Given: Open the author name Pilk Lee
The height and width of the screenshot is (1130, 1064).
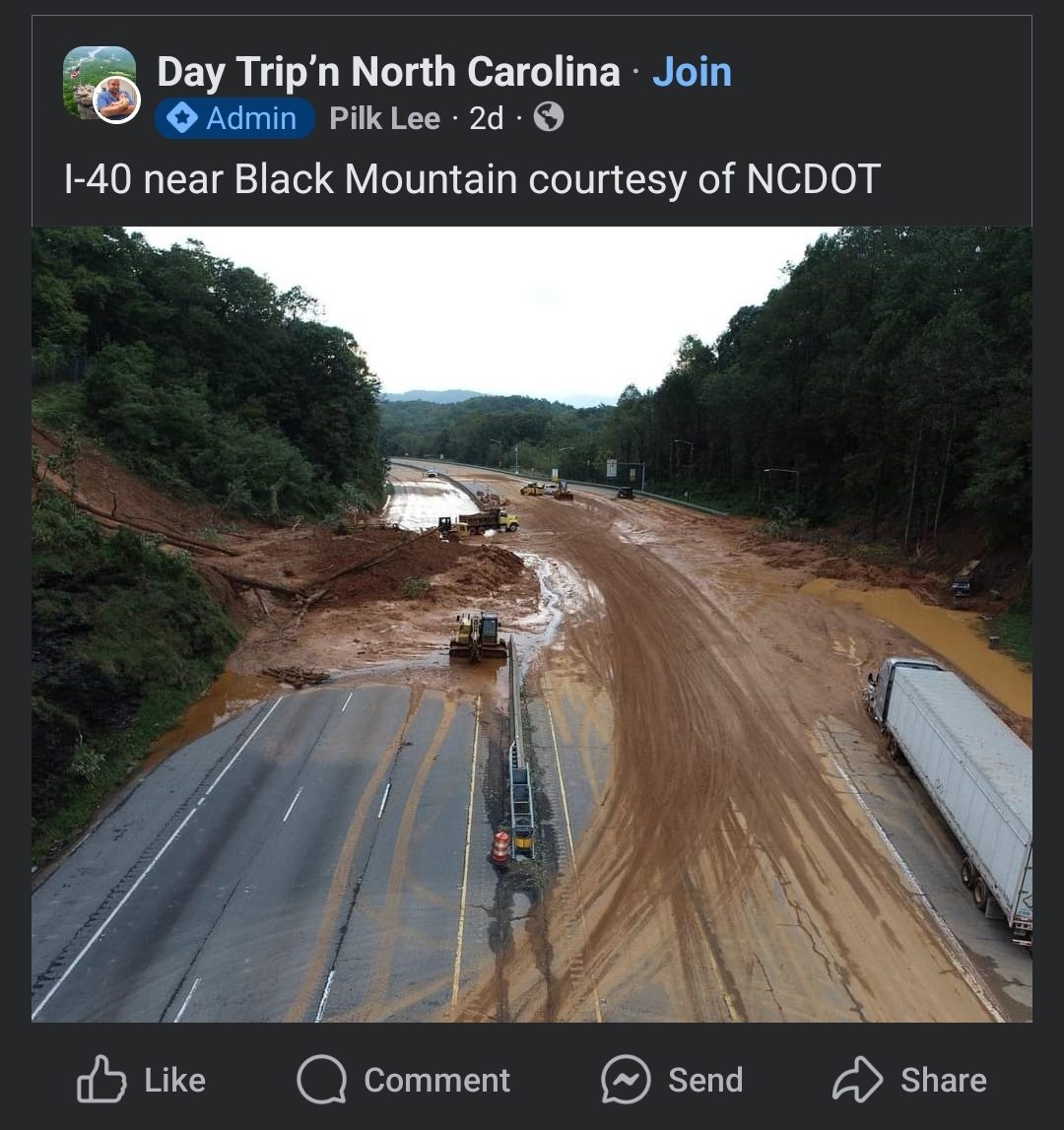Looking at the screenshot, I should [x=384, y=118].
